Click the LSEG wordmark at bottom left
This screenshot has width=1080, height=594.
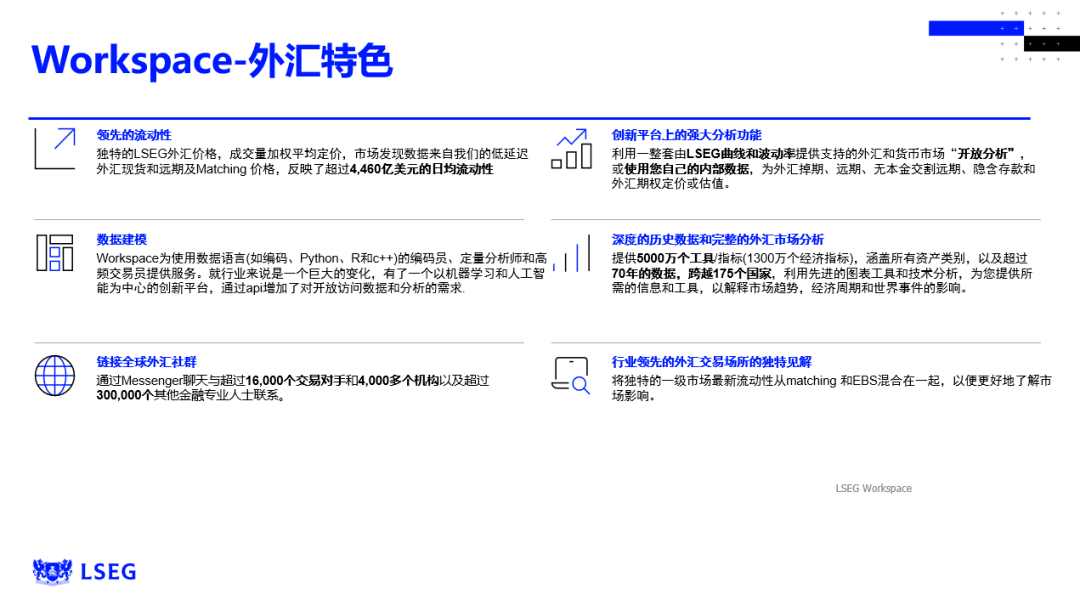coord(107,571)
